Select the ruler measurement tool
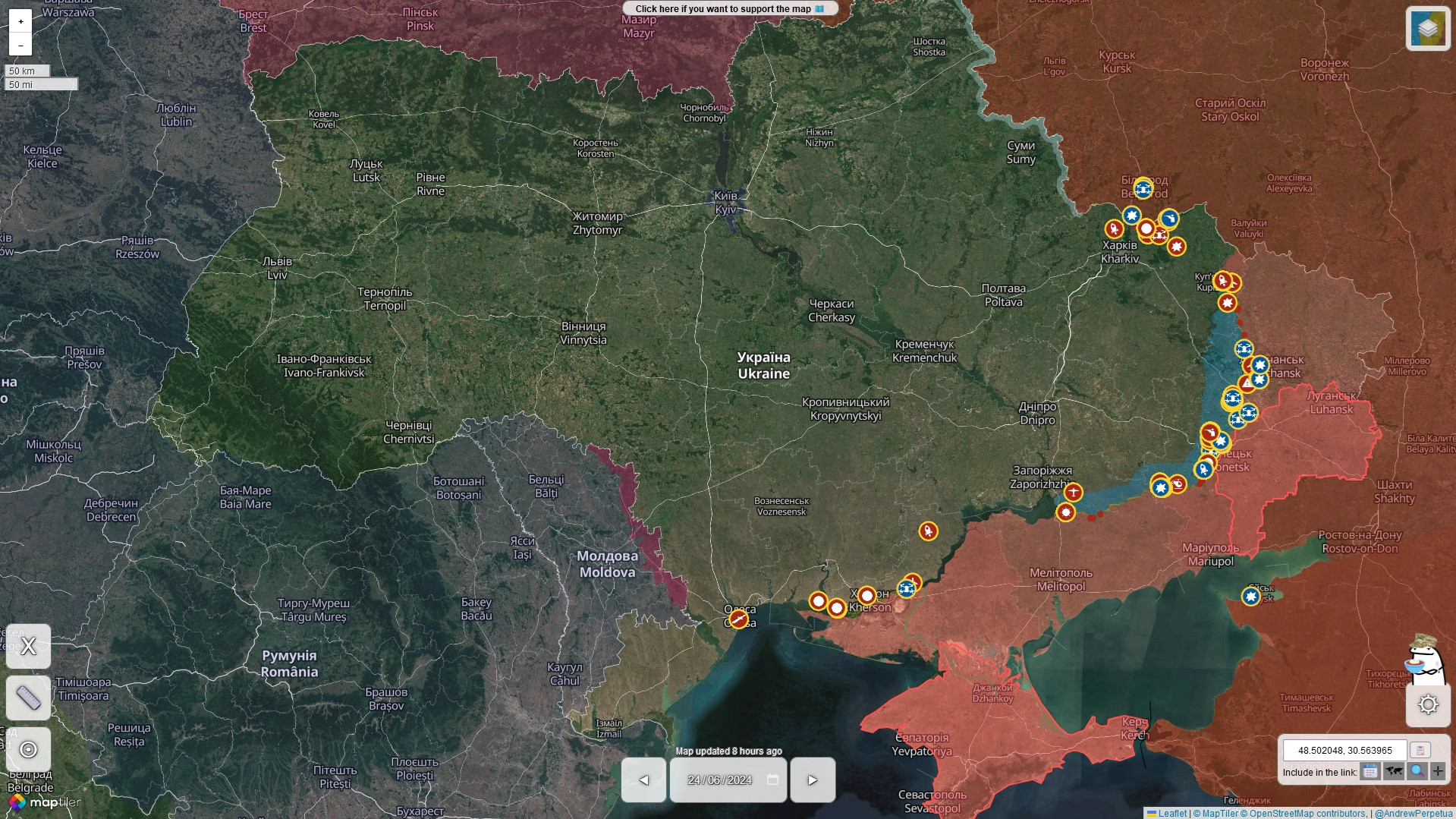This screenshot has height=819, width=1456. coord(28,698)
